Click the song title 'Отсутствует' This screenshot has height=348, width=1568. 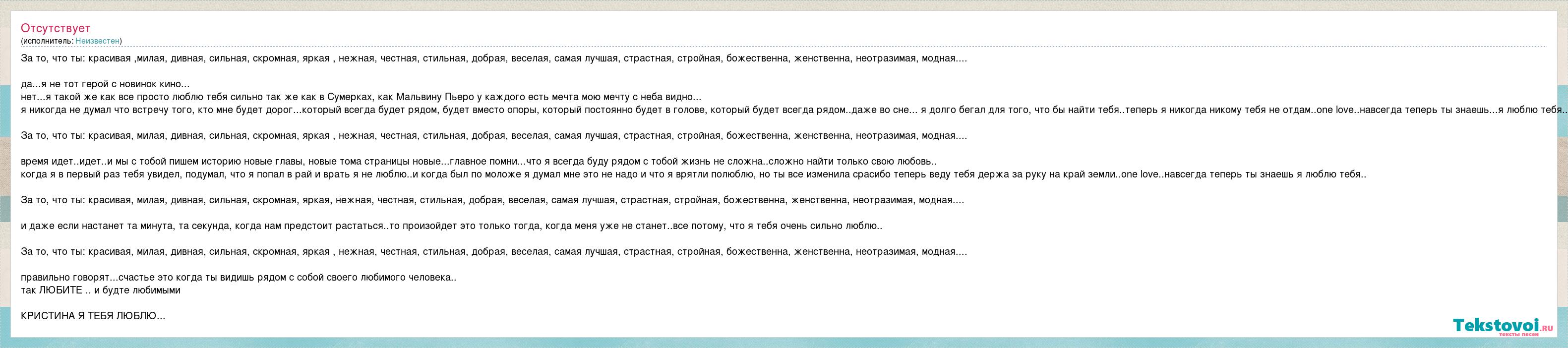[56, 29]
